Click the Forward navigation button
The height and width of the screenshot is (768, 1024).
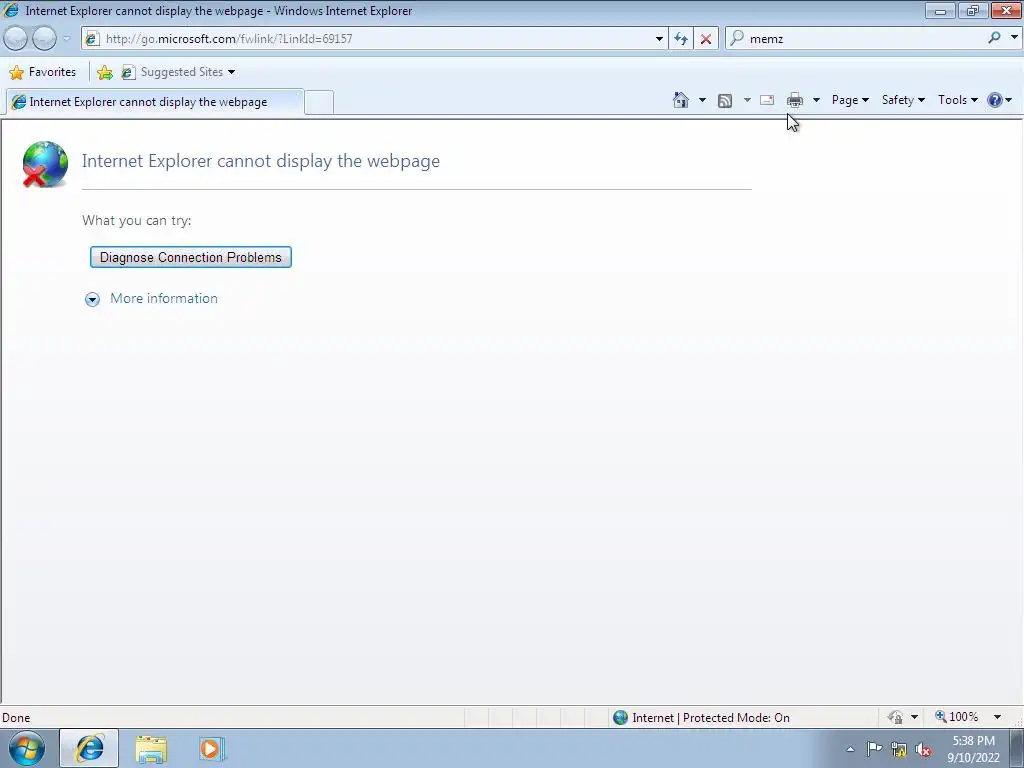[44, 39]
